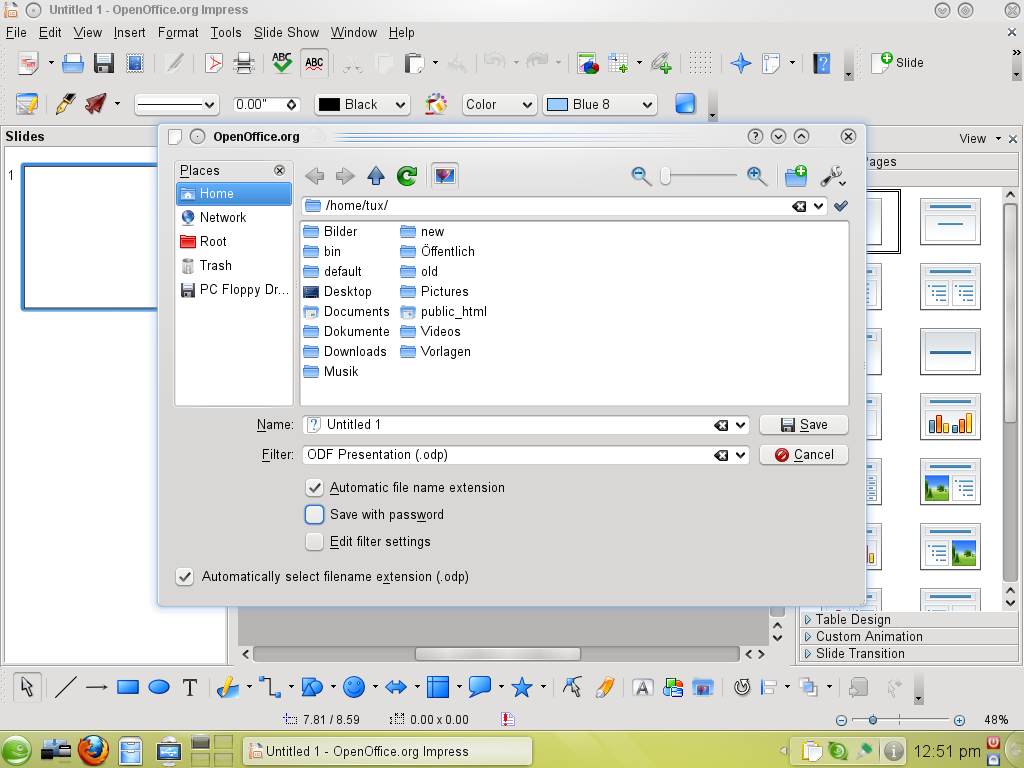
Task: Select the Ellipse drawing tool
Action: (159, 687)
